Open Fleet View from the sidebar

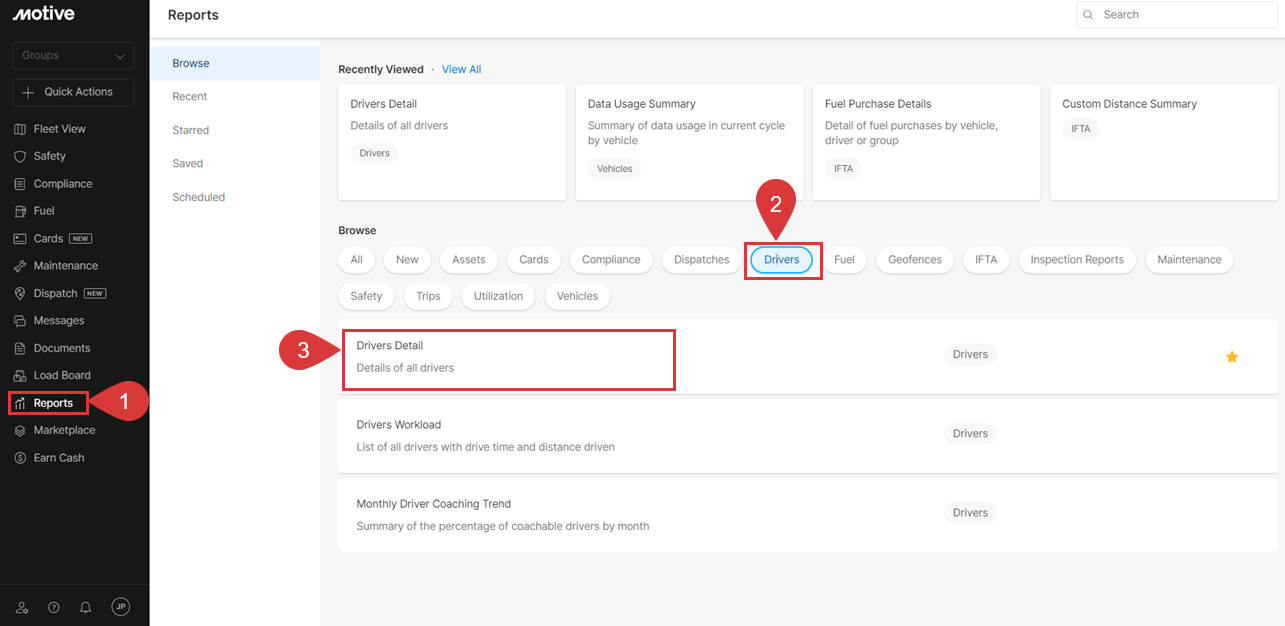coord(60,129)
